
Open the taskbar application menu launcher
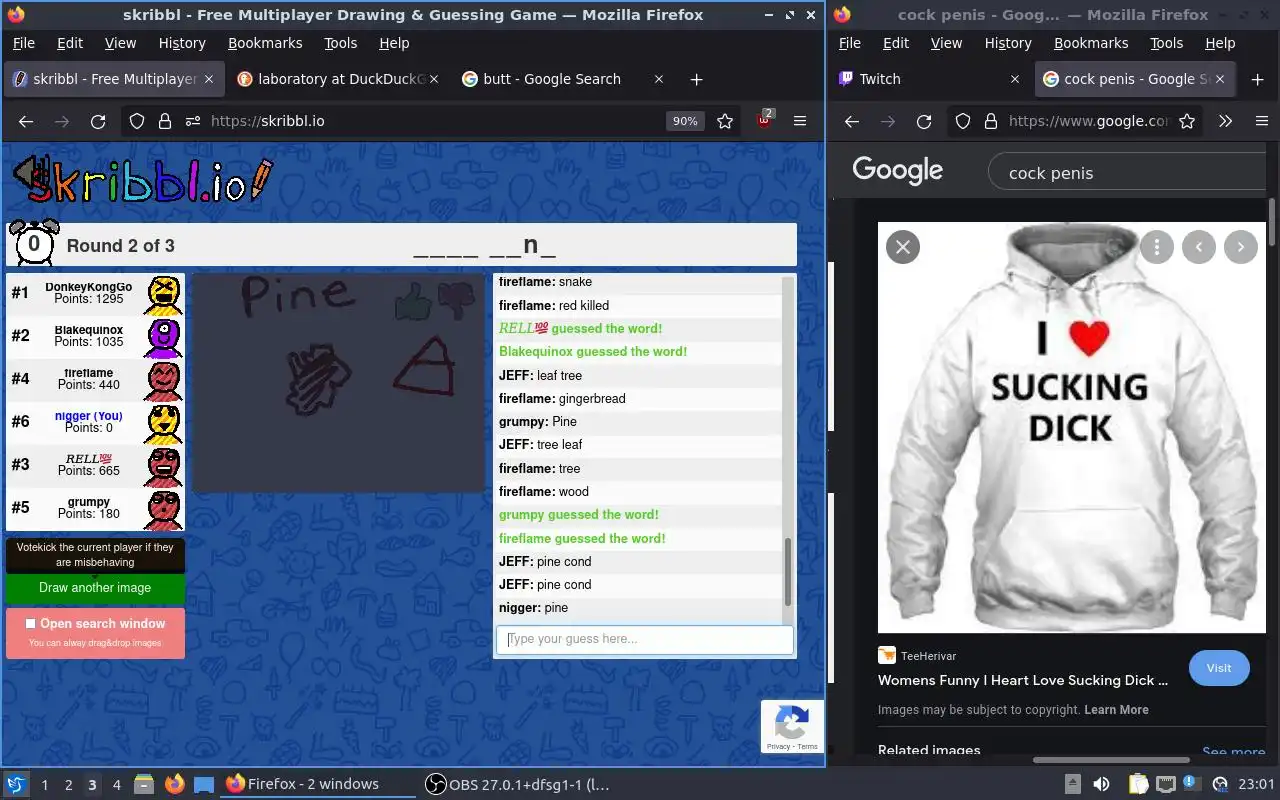pyautogui.click(x=16, y=784)
